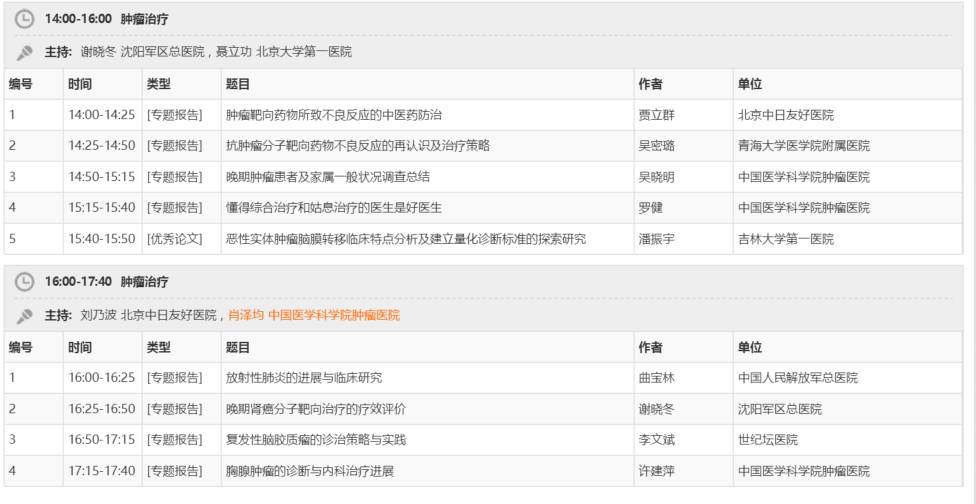The height and width of the screenshot is (504, 976).
Task: Click unit 世纪坛医院
Action: click(x=768, y=440)
